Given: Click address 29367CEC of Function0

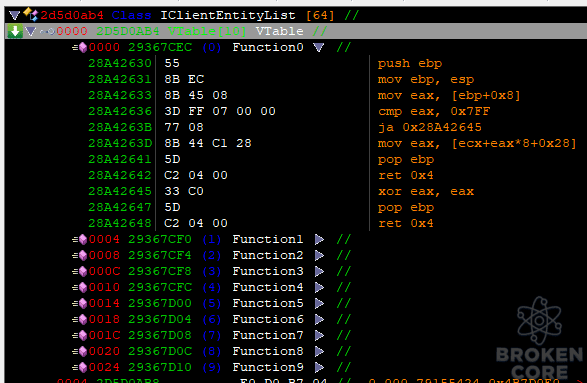Looking at the screenshot, I should [160, 48].
